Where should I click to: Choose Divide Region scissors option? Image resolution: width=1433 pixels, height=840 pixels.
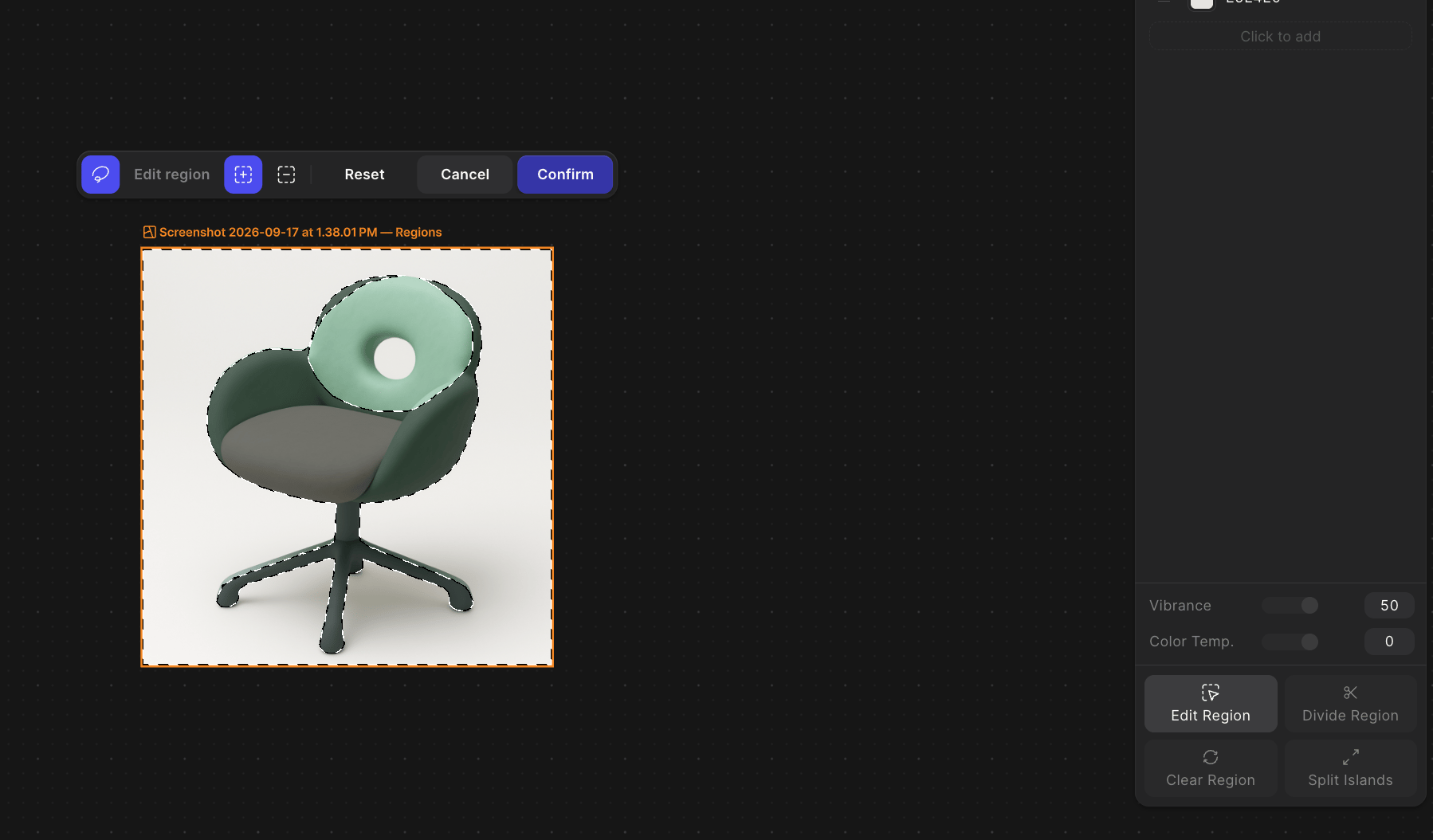click(1350, 704)
